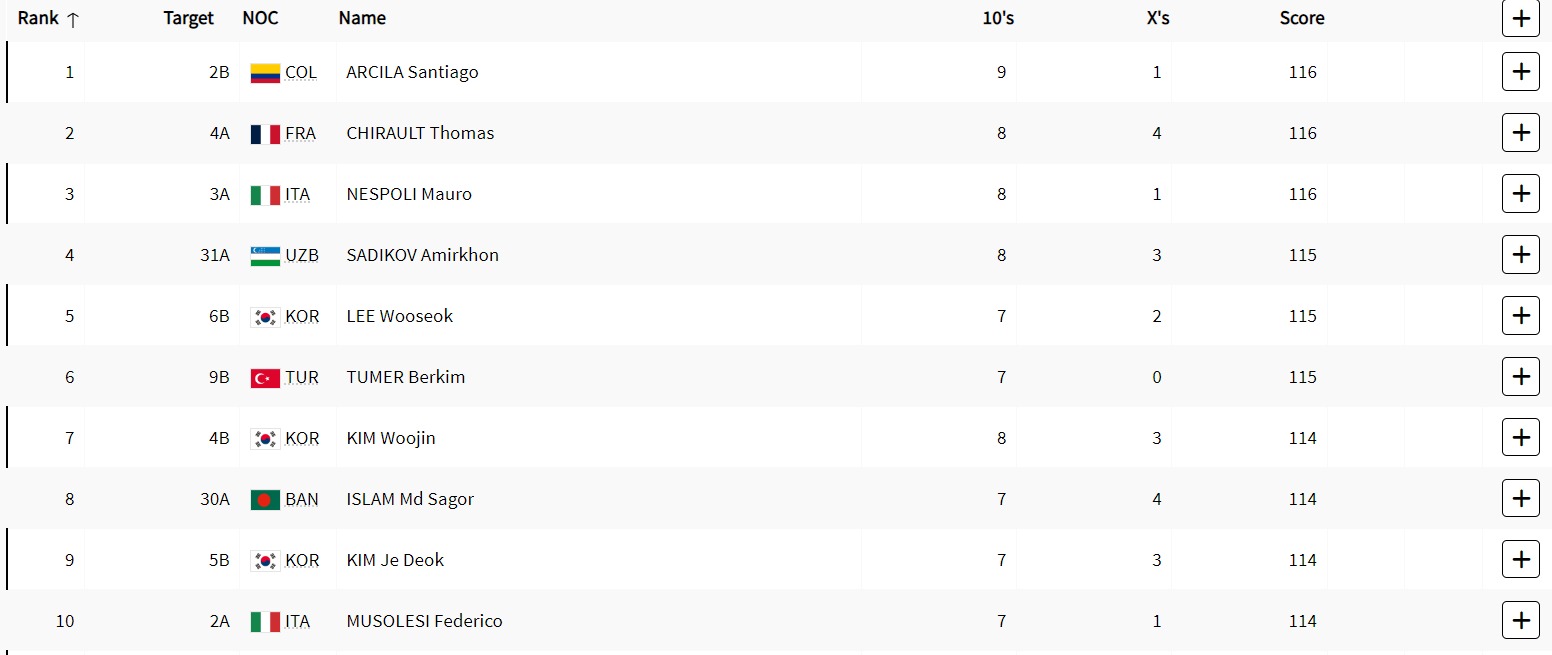Expand MUSOLESI Federico row
Image resolution: width=1552 pixels, height=655 pixels.
coord(1520,621)
